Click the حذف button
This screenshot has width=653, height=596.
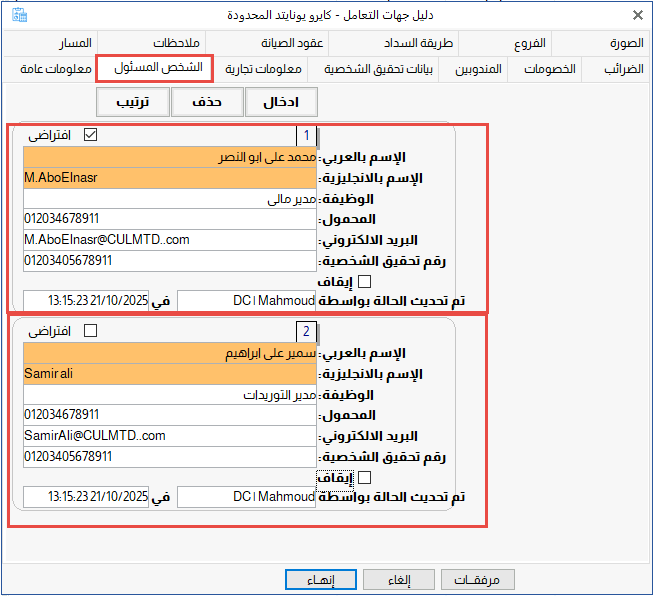coord(207,102)
